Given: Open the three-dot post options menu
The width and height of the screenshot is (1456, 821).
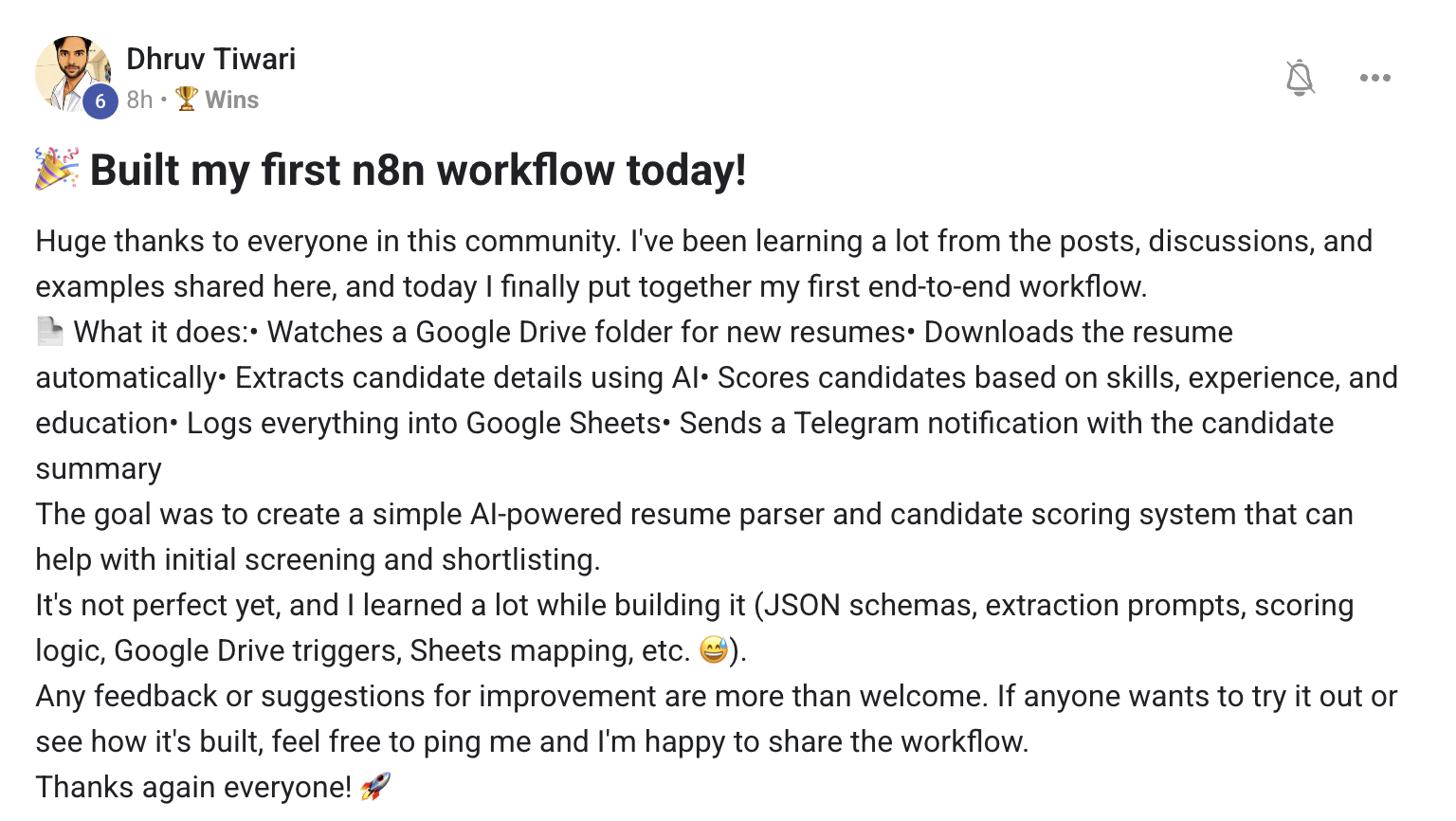Looking at the screenshot, I should coord(1374,78).
